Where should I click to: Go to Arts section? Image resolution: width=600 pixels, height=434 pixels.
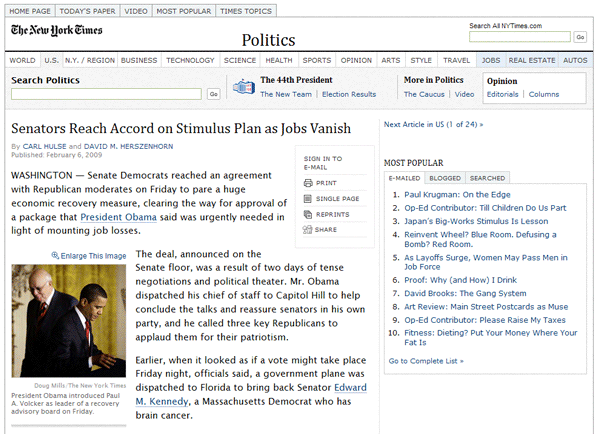(391, 60)
